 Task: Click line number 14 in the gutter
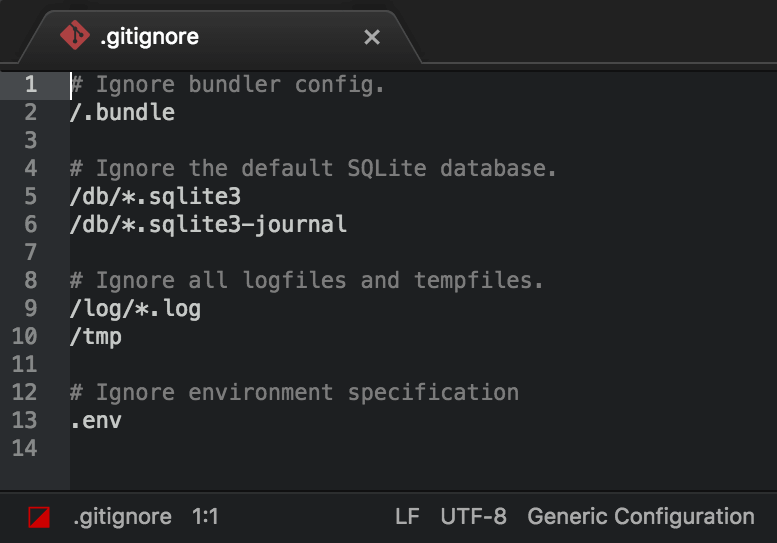pos(25,448)
